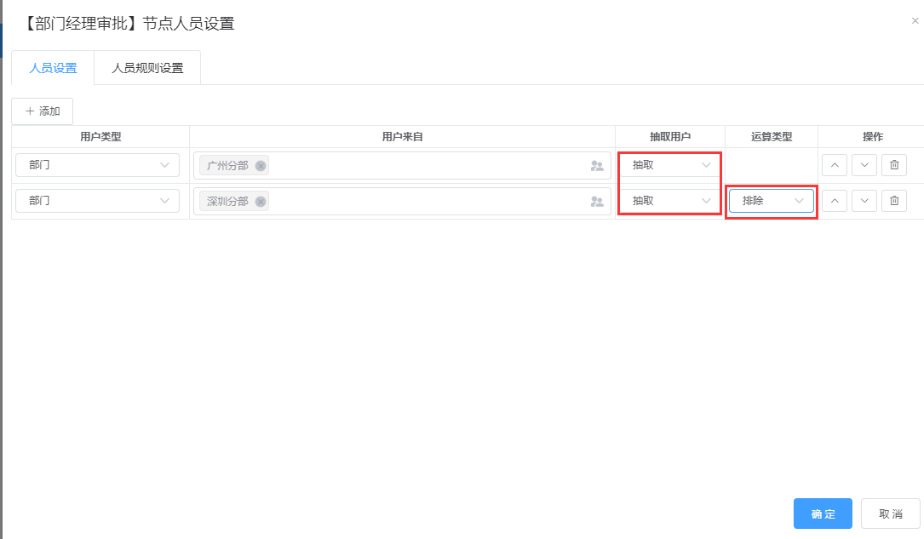Switch to the 人员规则设置 tab

tap(147, 68)
